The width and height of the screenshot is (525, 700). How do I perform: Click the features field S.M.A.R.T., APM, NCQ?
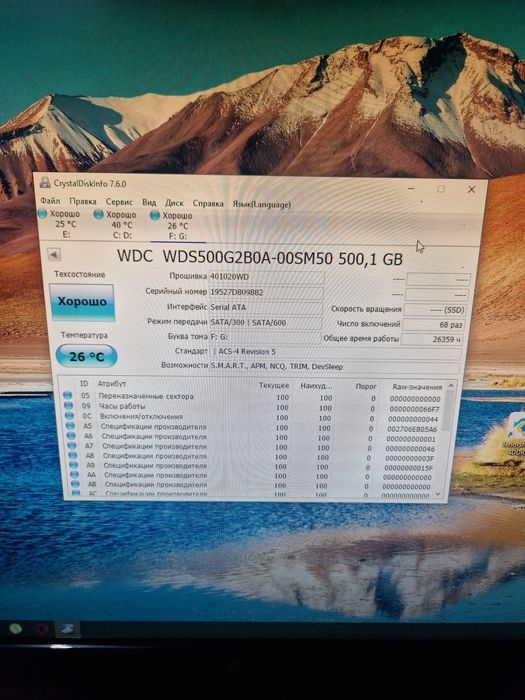334,367
